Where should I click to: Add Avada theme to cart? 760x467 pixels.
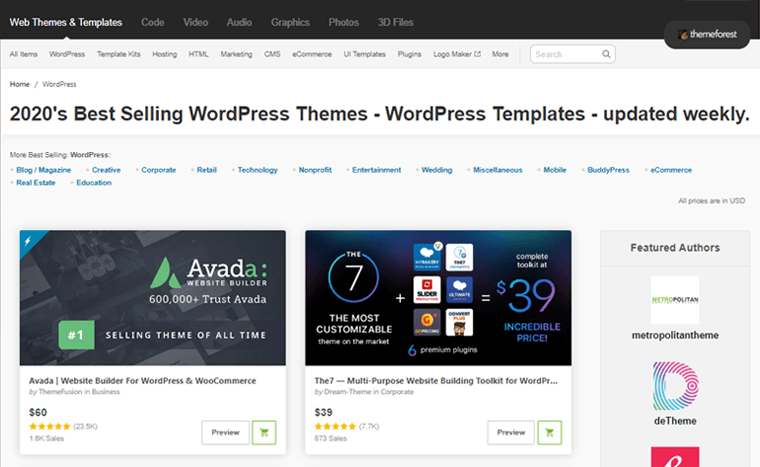click(x=264, y=432)
